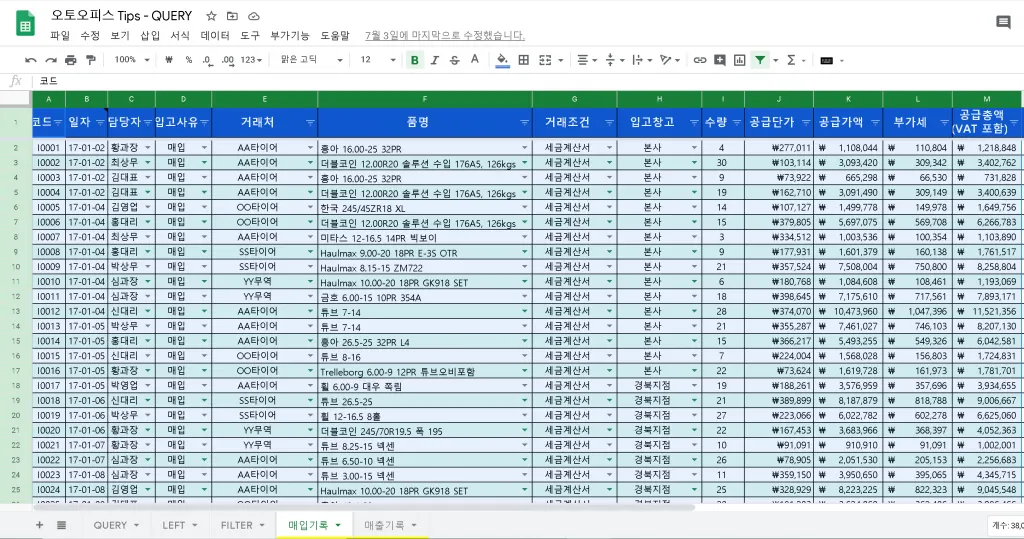Image resolution: width=1024 pixels, height=539 pixels.
Task: Toggle the filter button in toolbar
Action: tap(760, 60)
